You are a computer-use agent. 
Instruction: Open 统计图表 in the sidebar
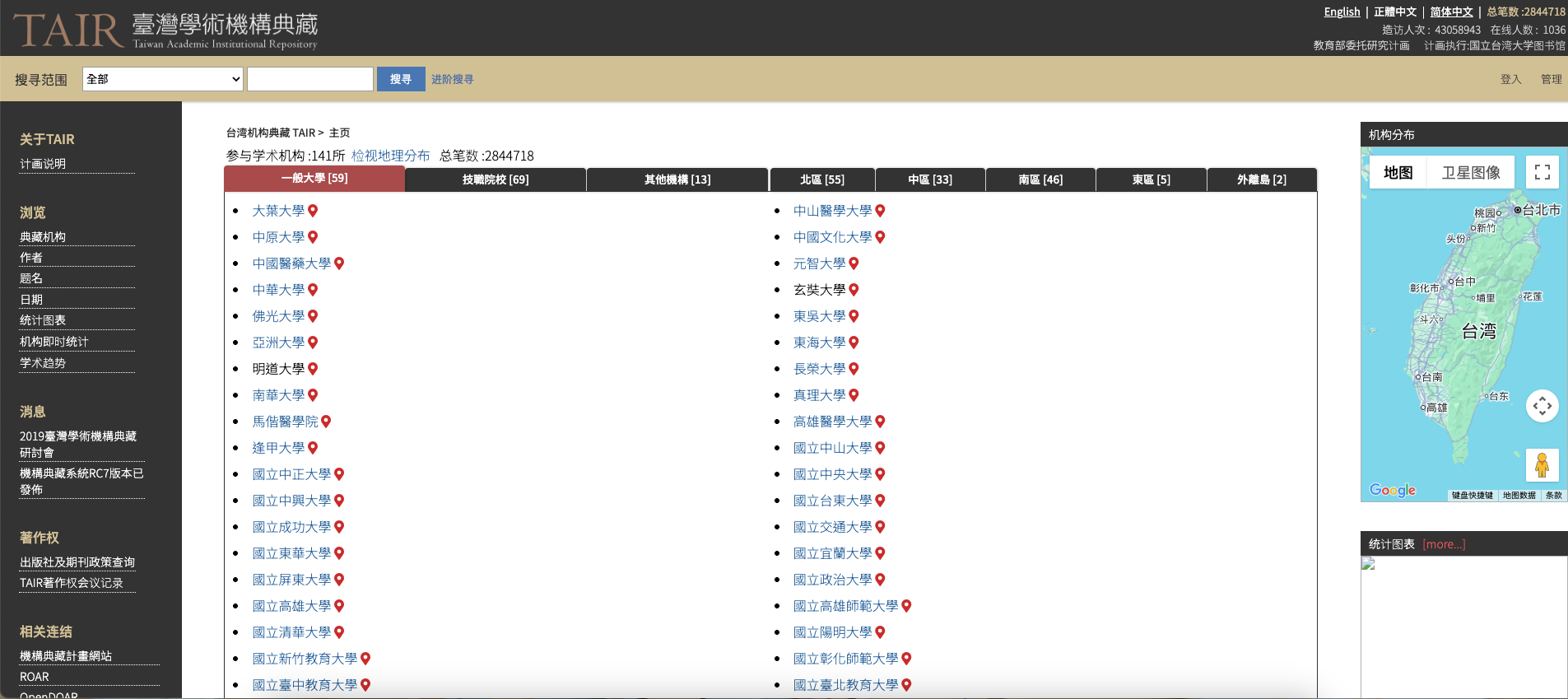[x=43, y=320]
